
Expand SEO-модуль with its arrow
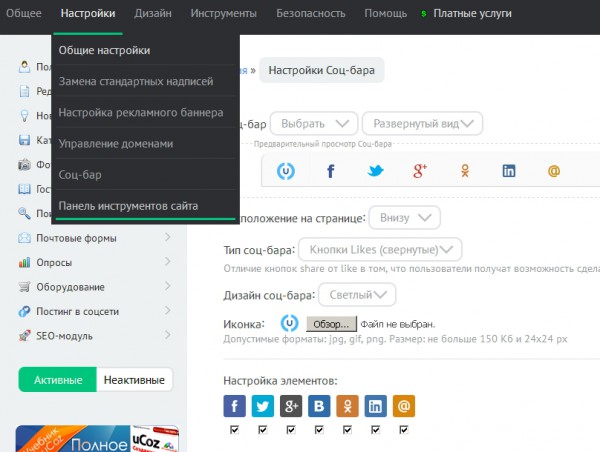pos(168,335)
